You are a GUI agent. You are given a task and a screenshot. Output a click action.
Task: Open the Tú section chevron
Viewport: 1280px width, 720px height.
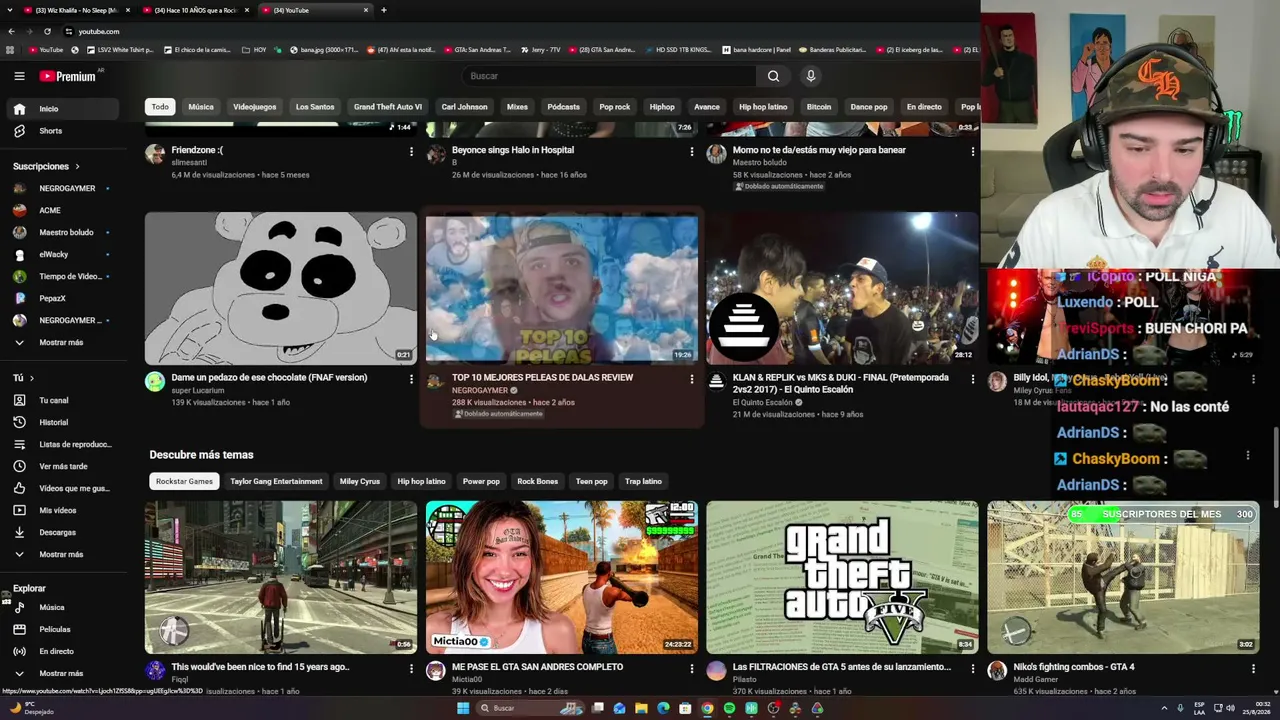pyautogui.click(x=31, y=378)
